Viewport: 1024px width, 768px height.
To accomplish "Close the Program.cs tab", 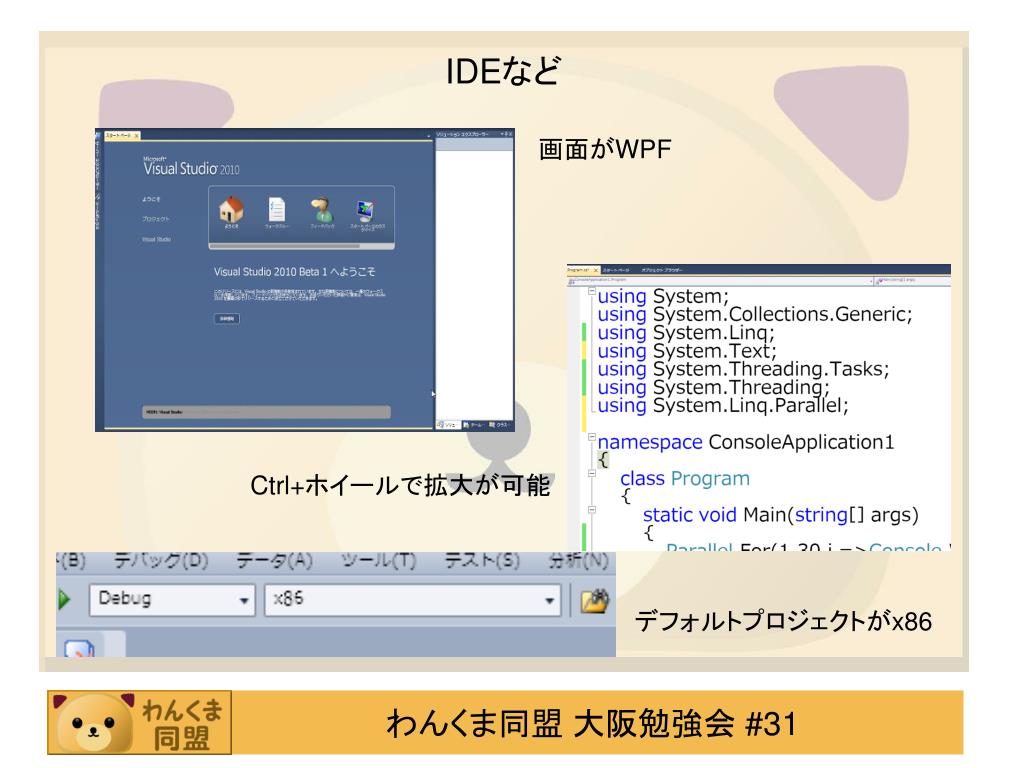I will 595,270.
